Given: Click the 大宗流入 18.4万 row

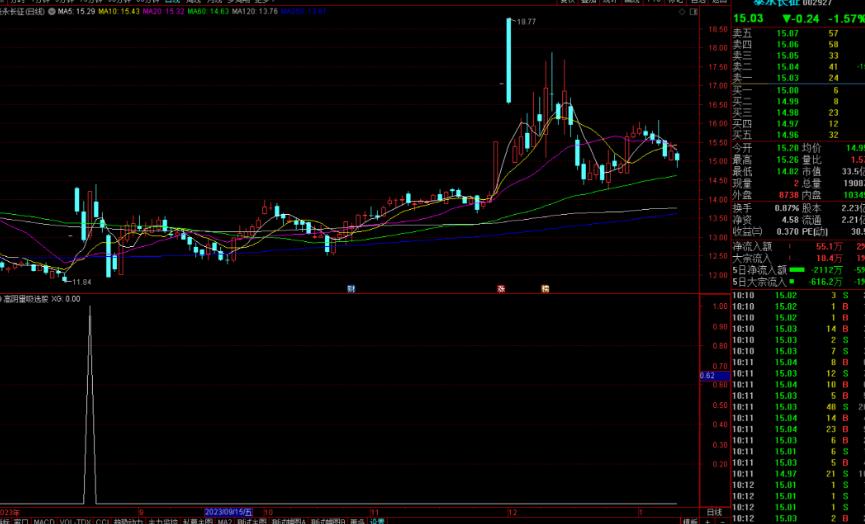Looking at the screenshot, I should [x=798, y=258].
